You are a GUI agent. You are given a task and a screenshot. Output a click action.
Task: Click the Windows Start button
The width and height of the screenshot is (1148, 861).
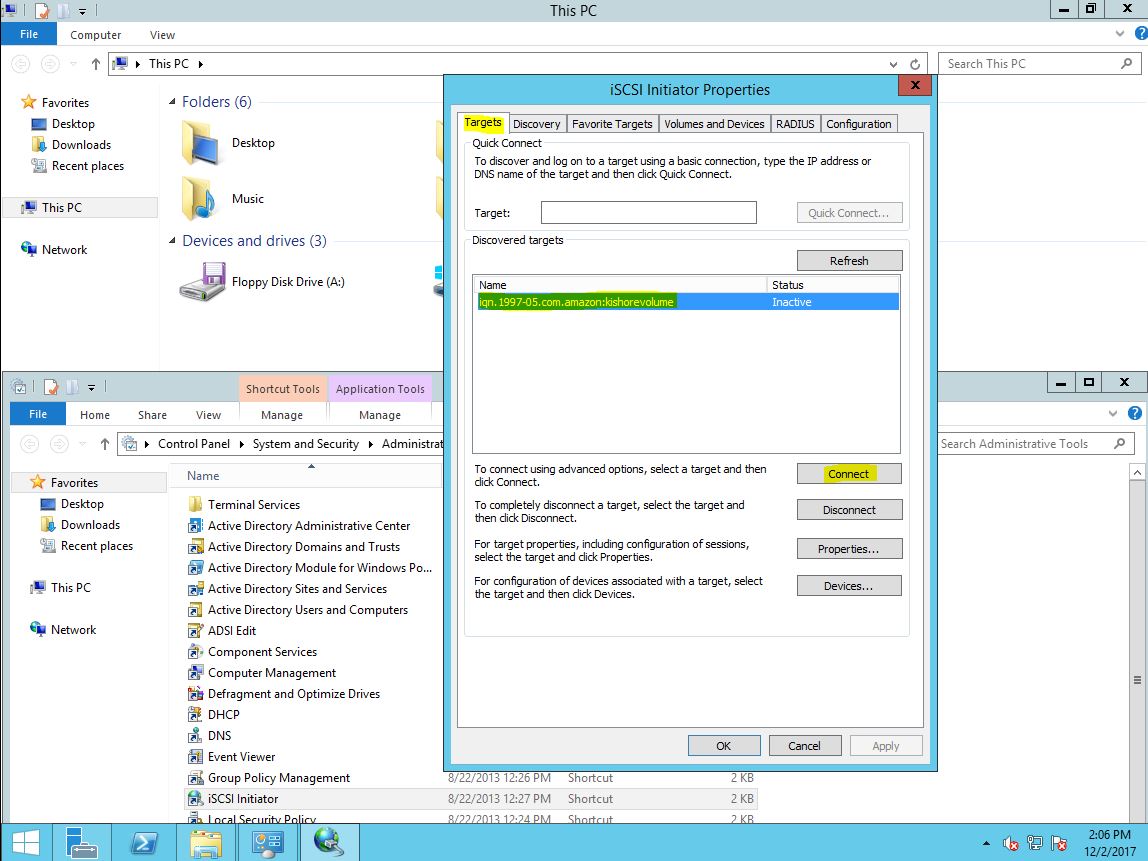pyautogui.click(x=25, y=842)
